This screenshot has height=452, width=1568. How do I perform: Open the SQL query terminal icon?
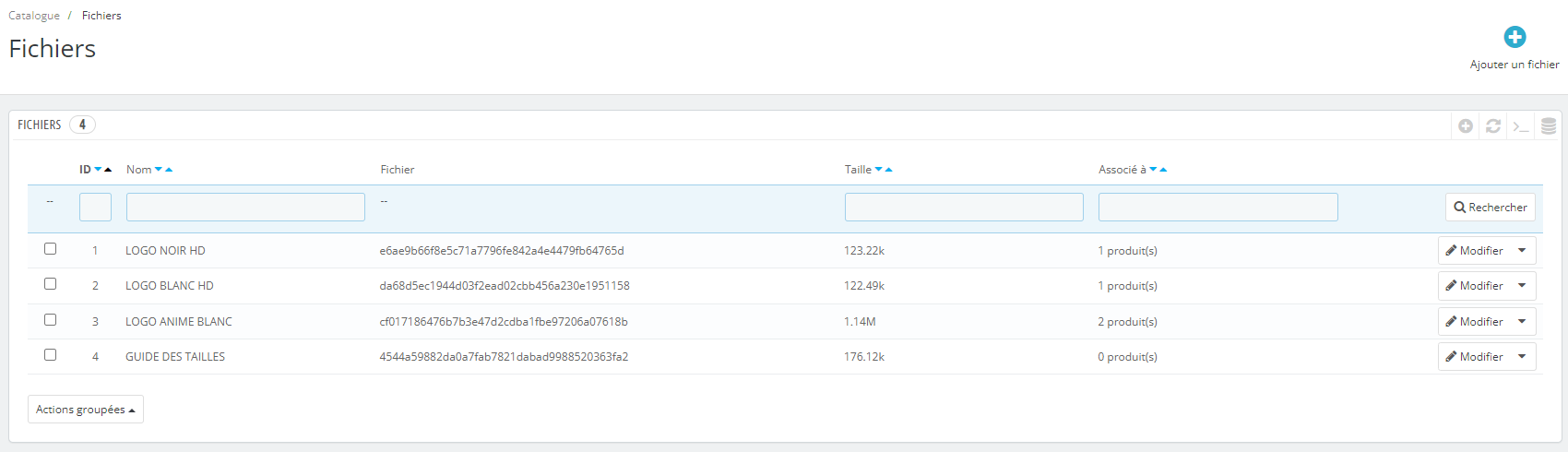click(1521, 126)
